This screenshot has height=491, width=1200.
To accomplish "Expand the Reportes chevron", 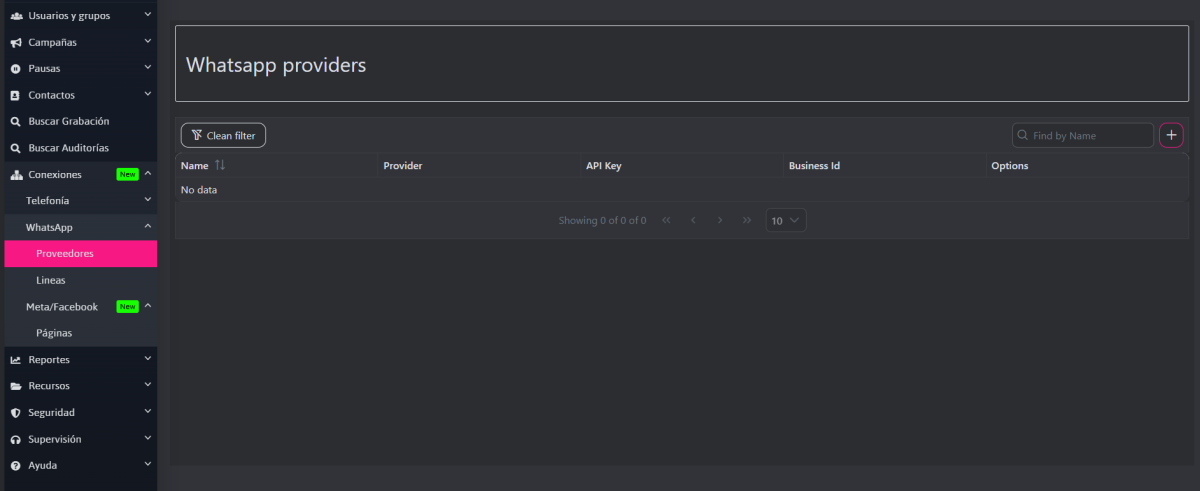I will [148, 358].
